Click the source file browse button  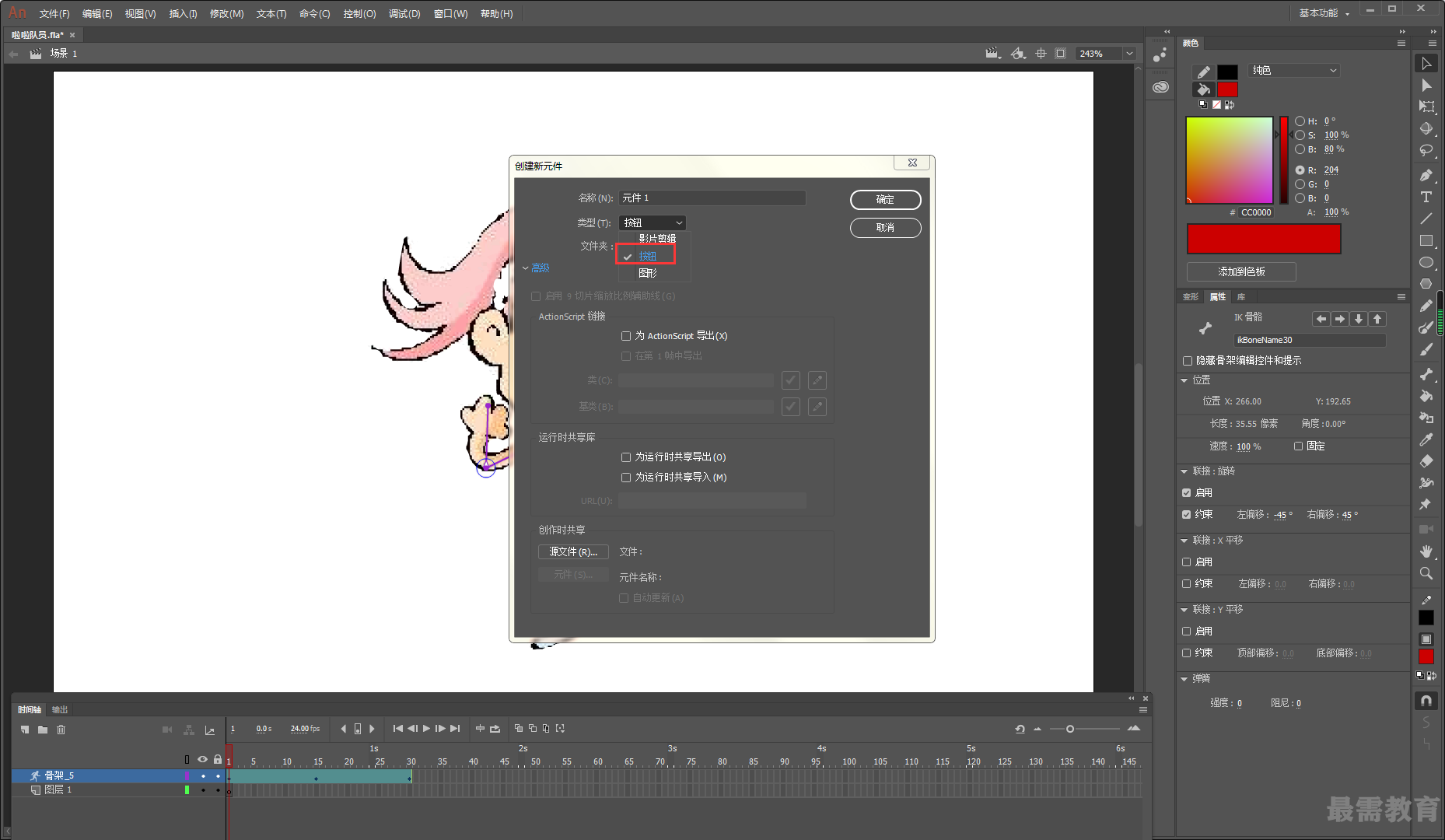tap(573, 552)
